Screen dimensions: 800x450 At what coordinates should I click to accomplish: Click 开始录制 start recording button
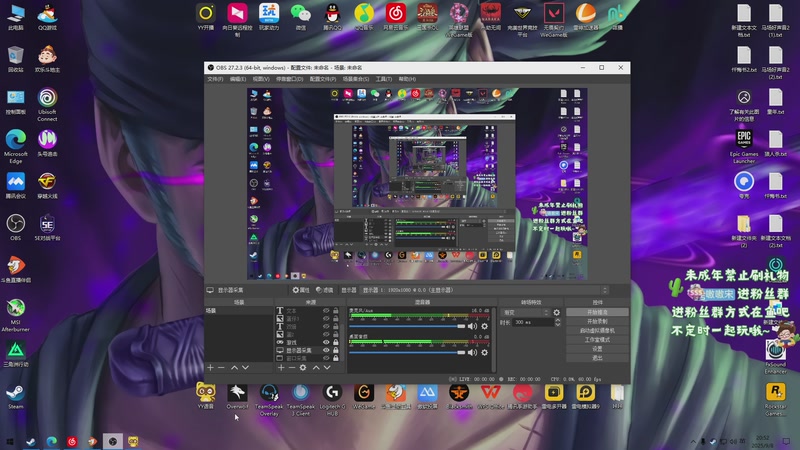click(x=597, y=321)
